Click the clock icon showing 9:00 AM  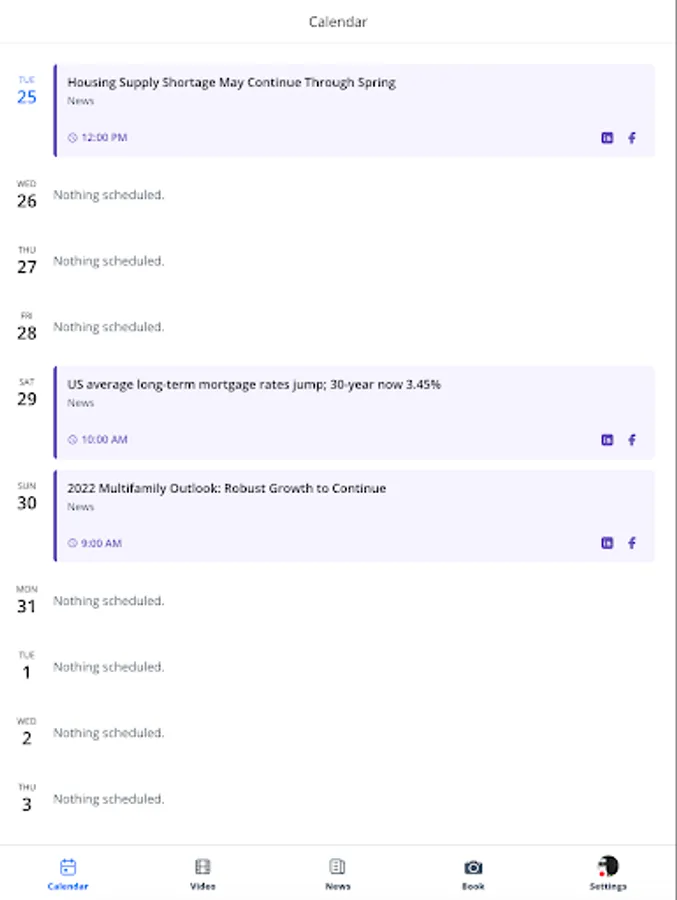pos(70,543)
